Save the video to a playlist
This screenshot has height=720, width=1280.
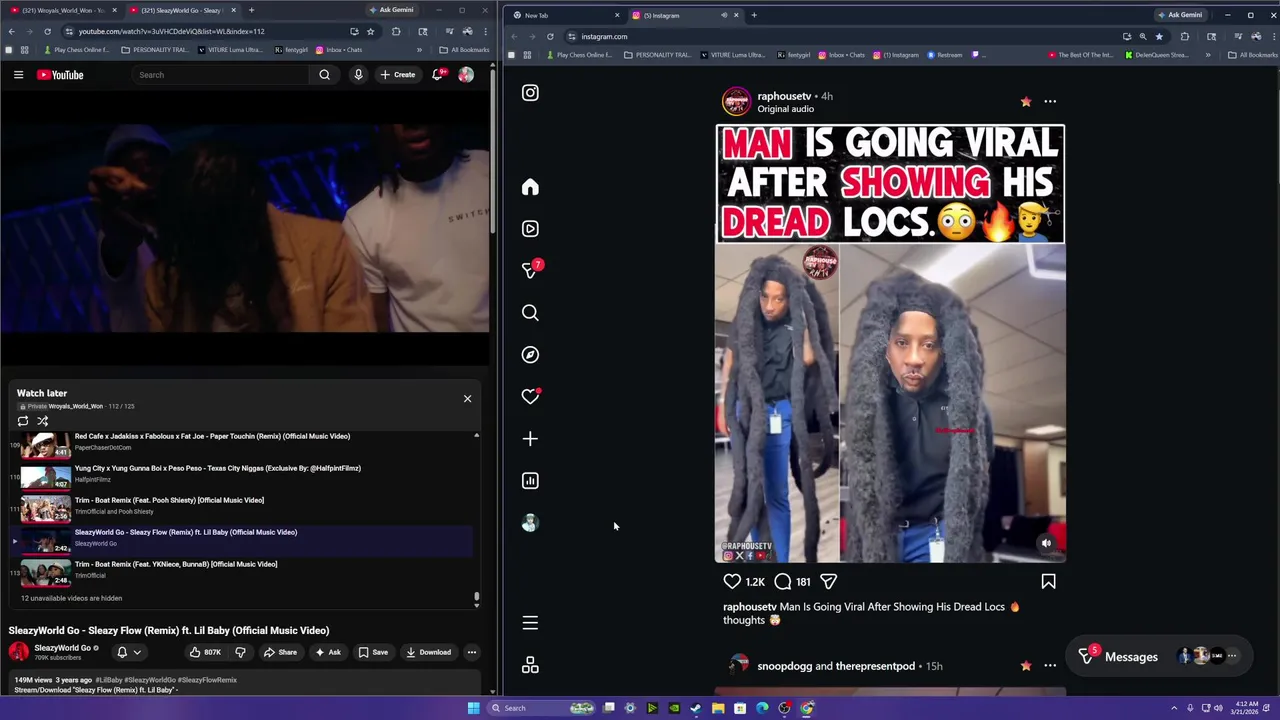(373, 652)
